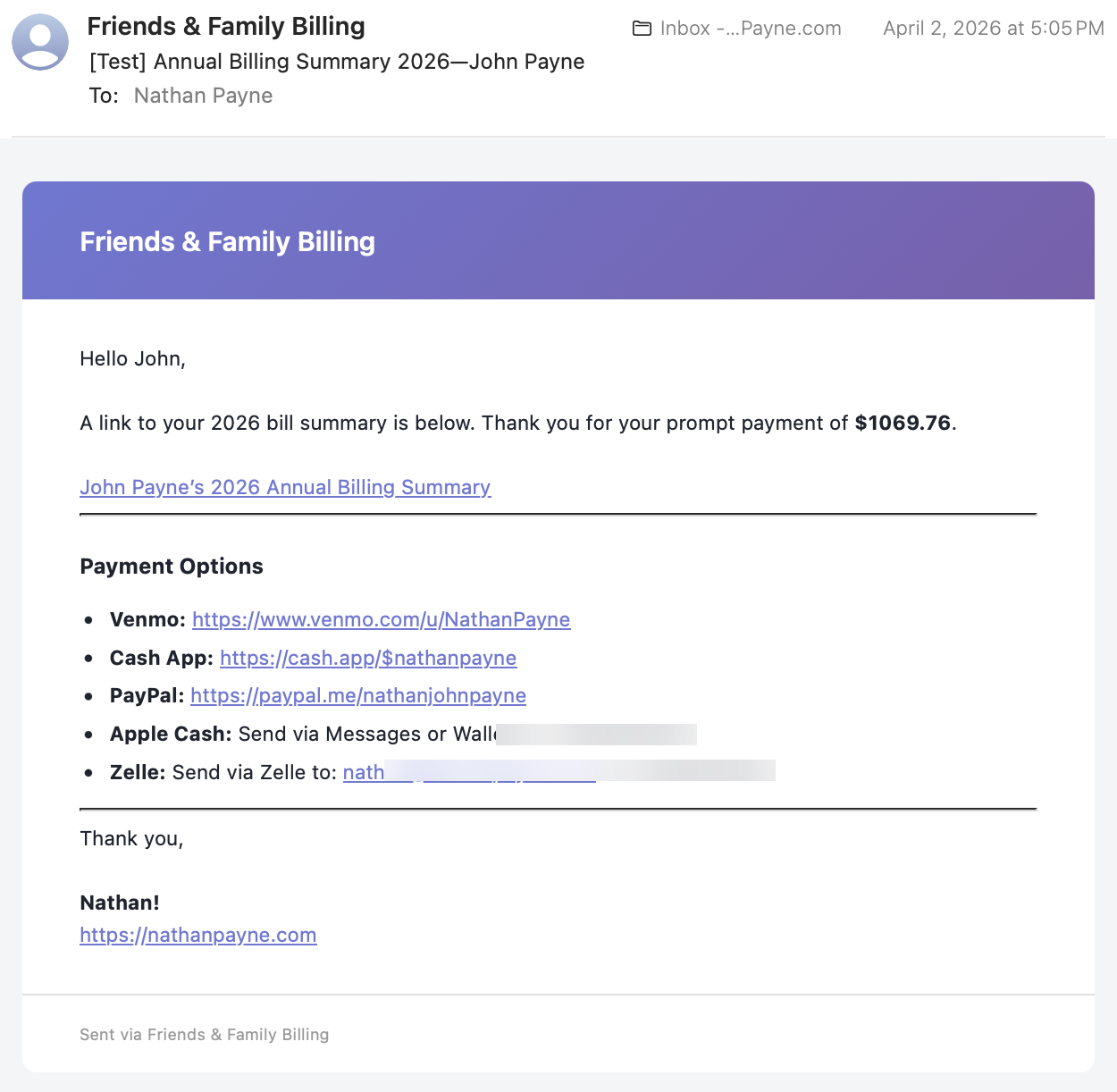The width and height of the screenshot is (1117, 1092).
Task: Click the Sent via Friends & Family Billing footer
Action: pos(204,1034)
